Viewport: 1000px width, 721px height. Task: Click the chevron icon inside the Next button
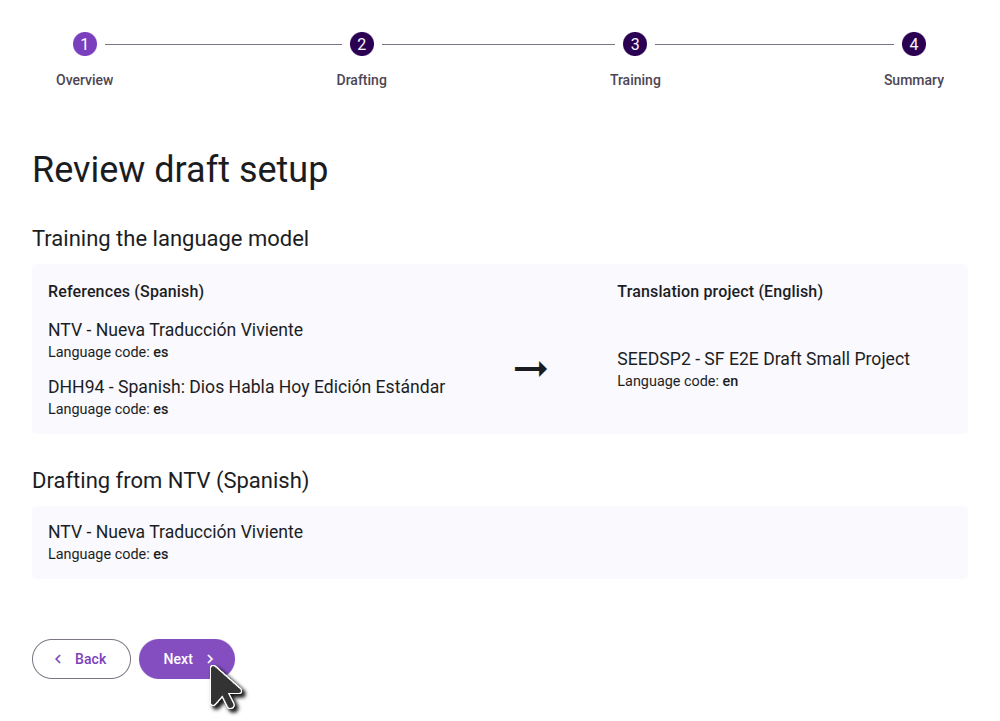tap(210, 659)
